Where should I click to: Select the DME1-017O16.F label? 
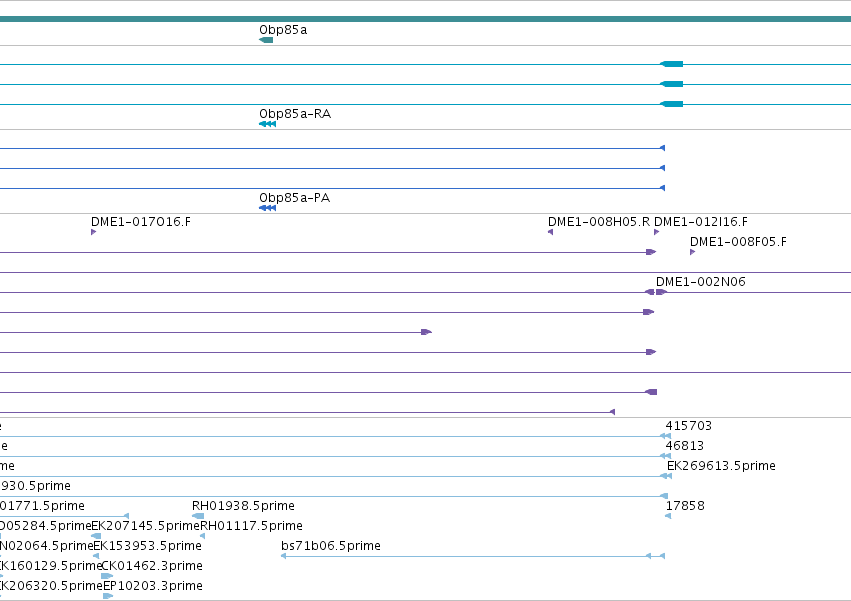click(x=141, y=222)
